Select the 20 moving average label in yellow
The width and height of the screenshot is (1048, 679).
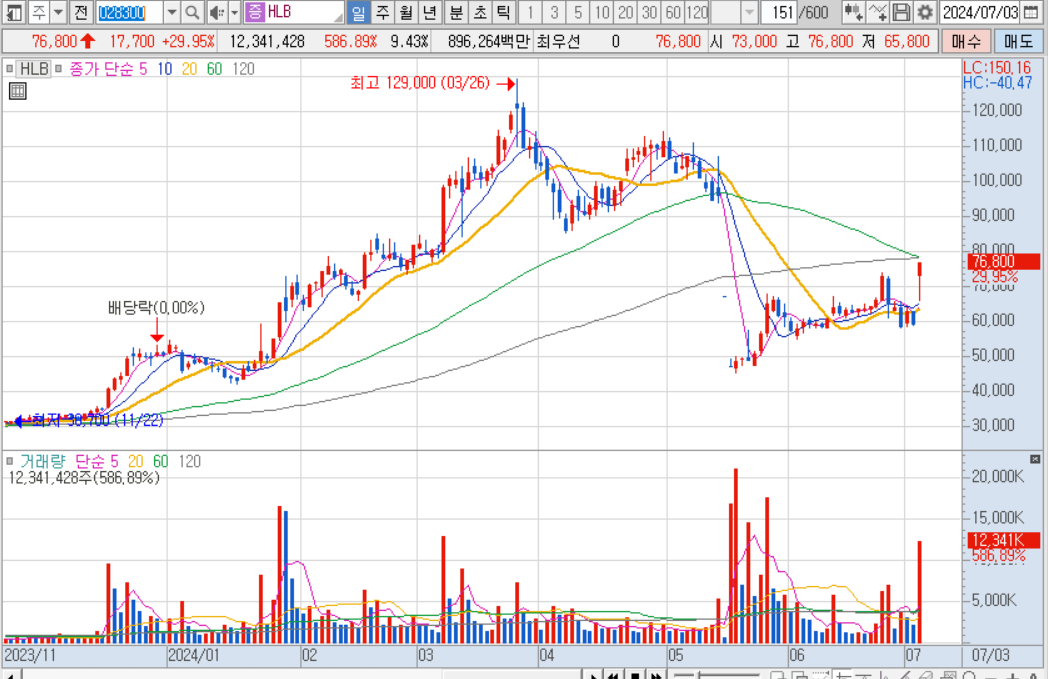189,69
